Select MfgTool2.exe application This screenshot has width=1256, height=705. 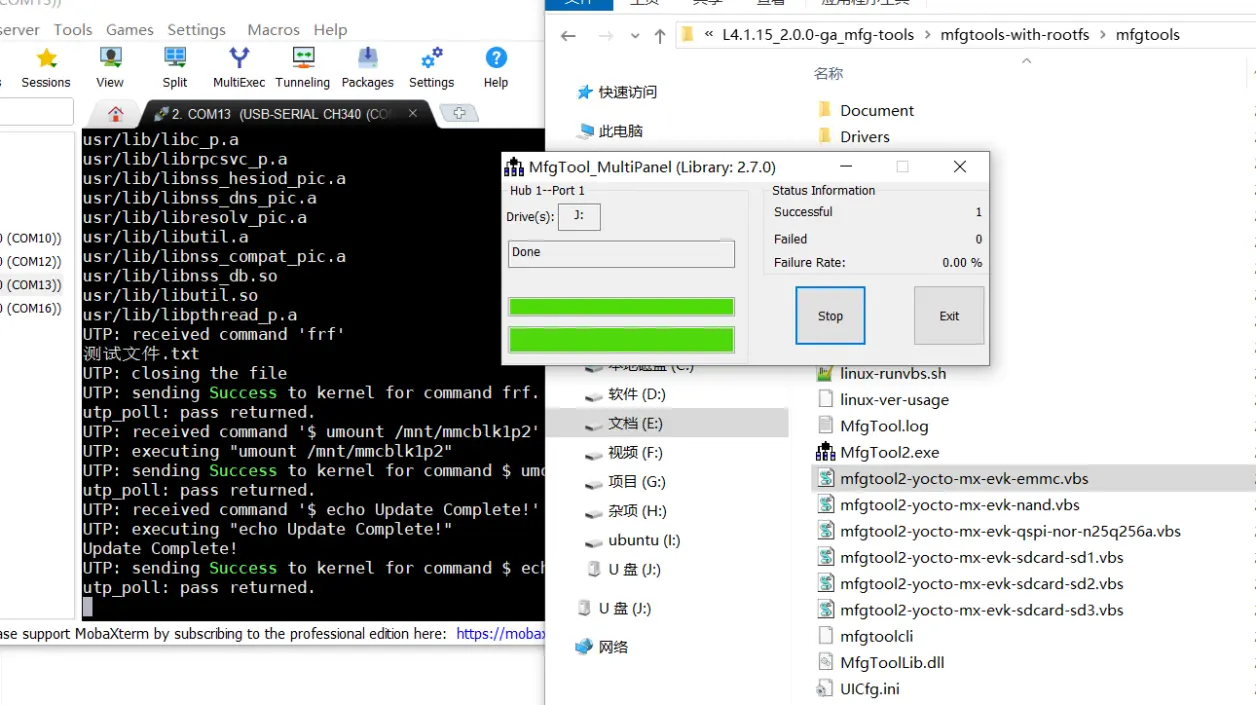pyautogui.click(x=890, y=452)
